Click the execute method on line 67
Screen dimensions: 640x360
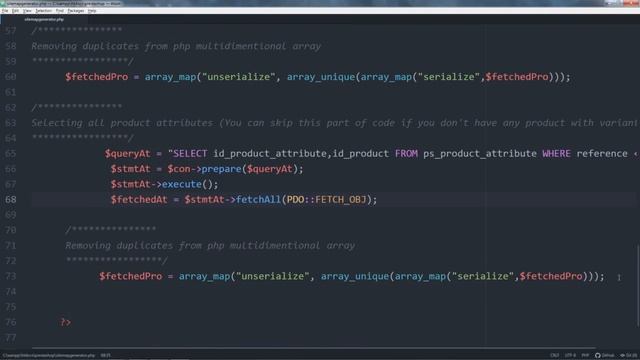[182, 184]
